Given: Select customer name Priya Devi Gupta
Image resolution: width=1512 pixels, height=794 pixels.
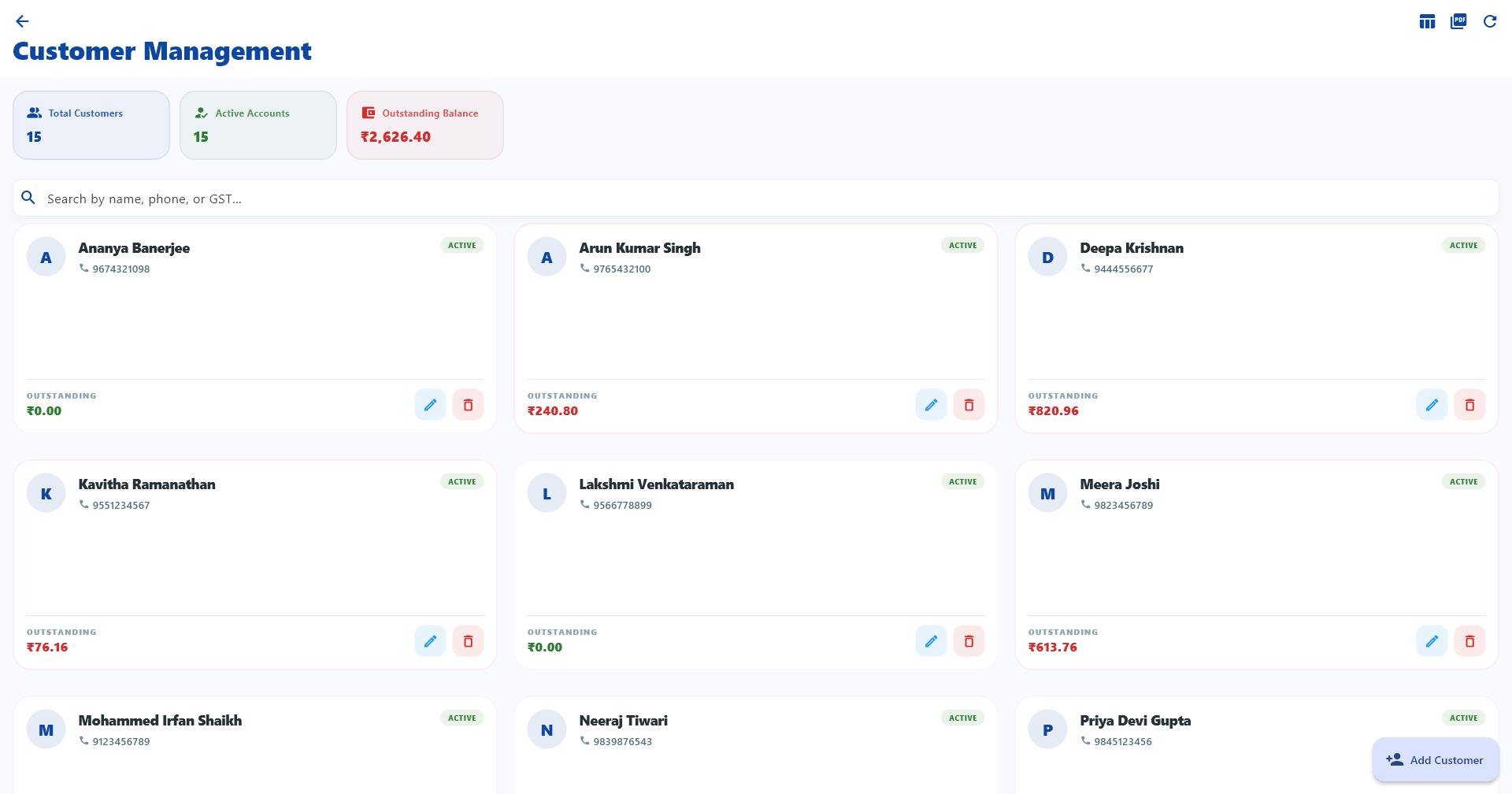Looking at the screenshot, I should click(1136, 721).
